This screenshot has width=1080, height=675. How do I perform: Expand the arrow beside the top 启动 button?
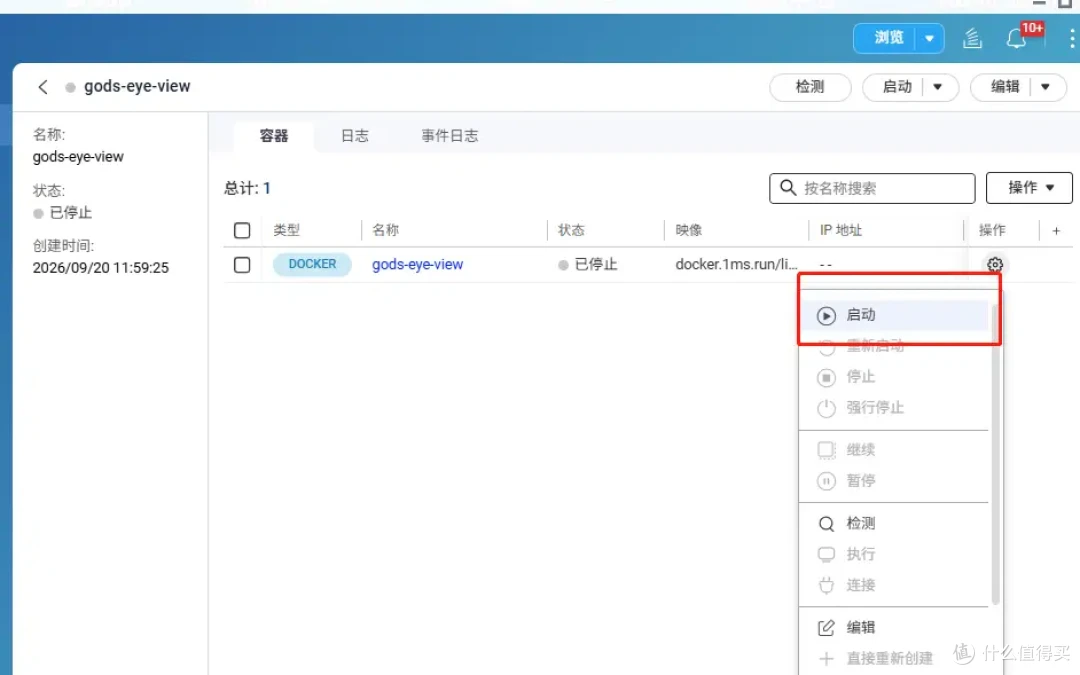point(937,87)
